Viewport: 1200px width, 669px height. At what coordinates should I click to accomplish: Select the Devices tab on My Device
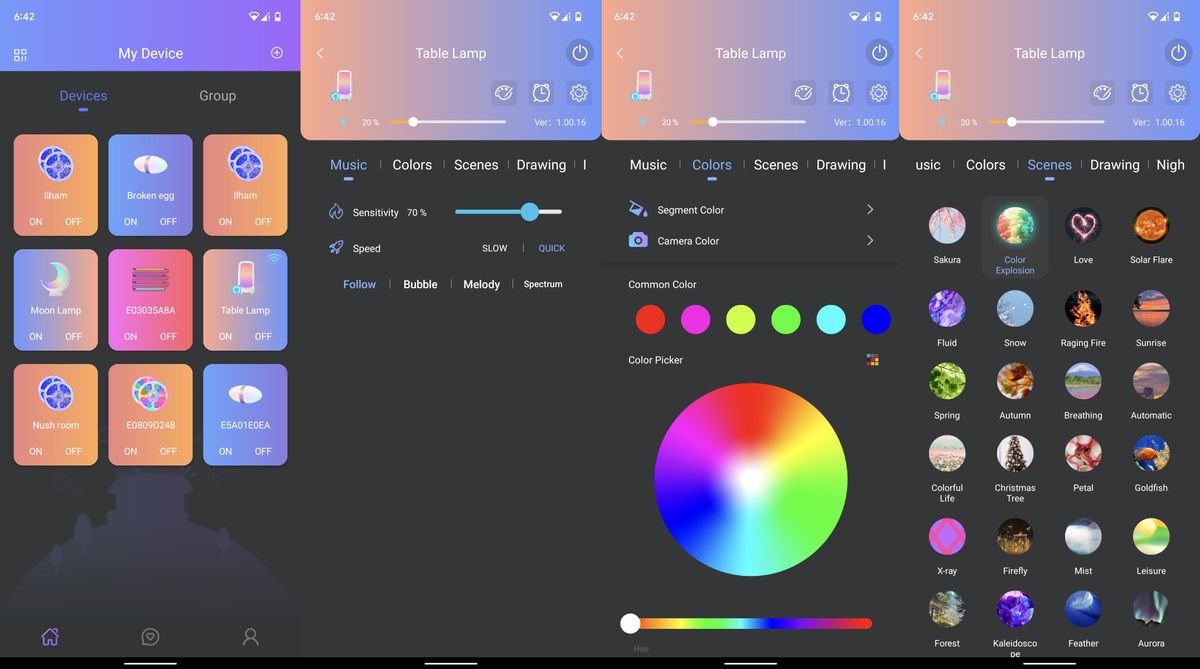click(x=83, y=96)
